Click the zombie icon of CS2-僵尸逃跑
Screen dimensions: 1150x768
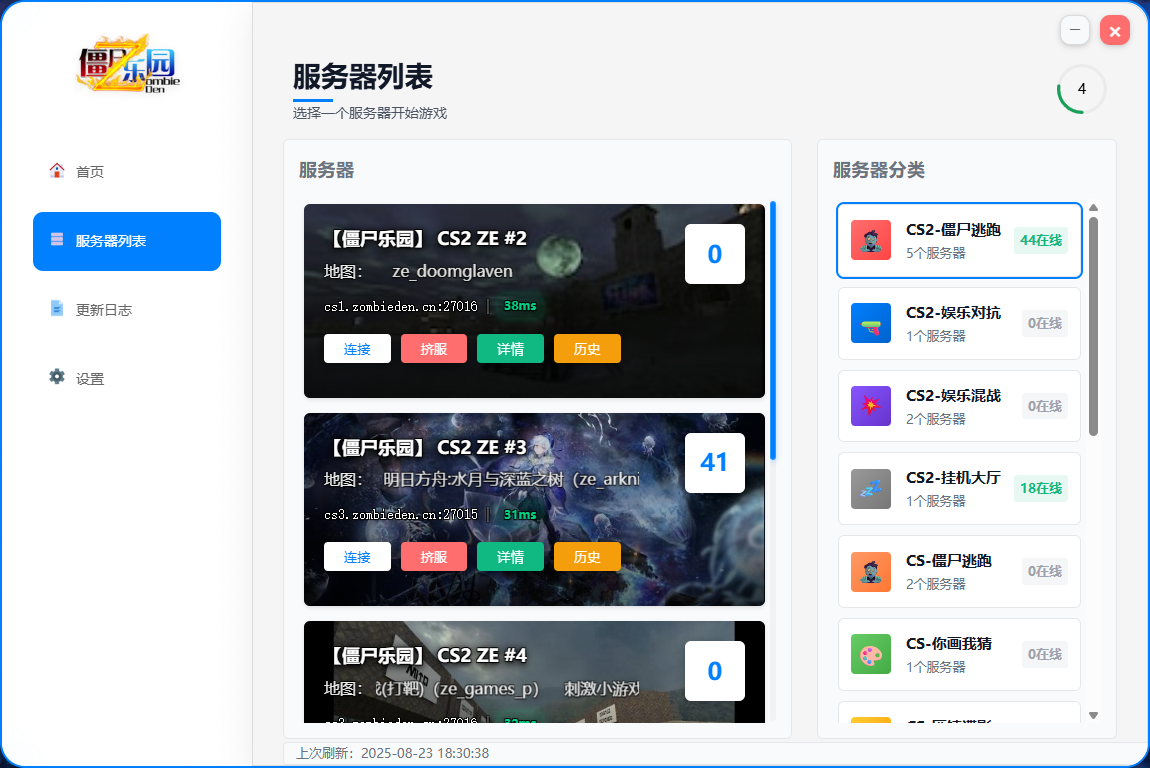tap(871, 240)
